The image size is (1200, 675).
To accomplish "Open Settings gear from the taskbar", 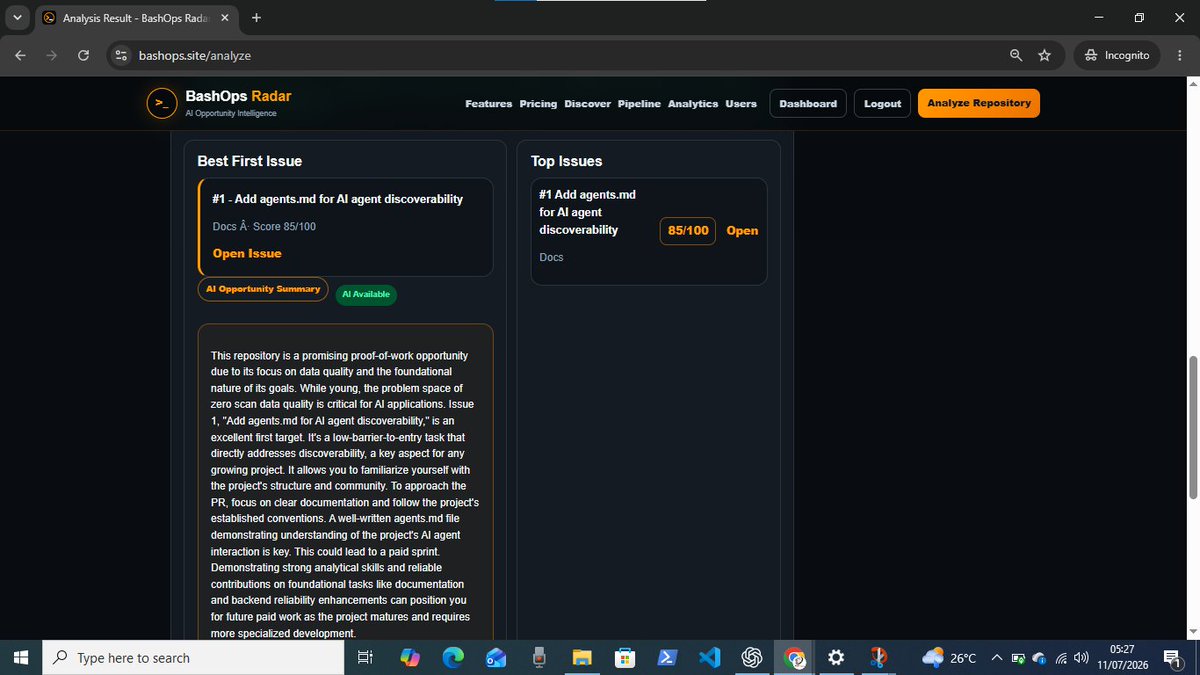I will (837, 657).
